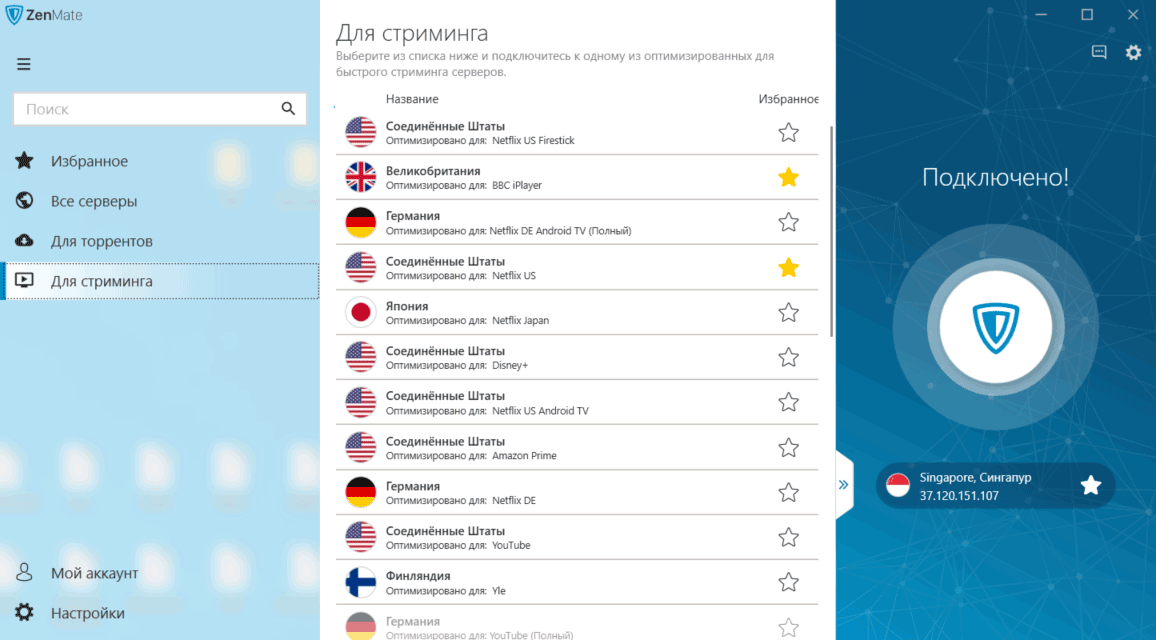Select text Disney+
Viewport: 1156px width, 640px height.
tap(510, 366)
